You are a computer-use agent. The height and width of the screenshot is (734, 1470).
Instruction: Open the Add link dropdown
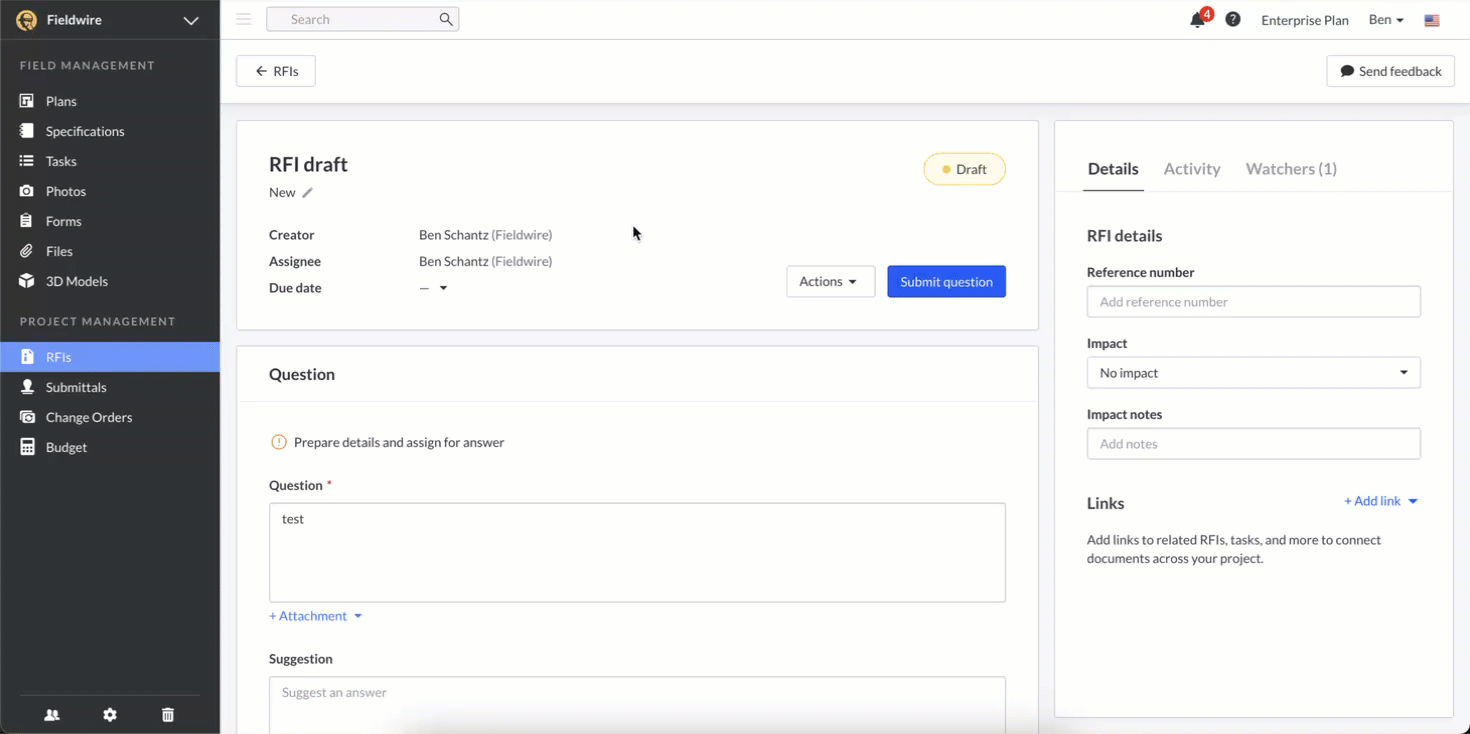[1380, 501]
